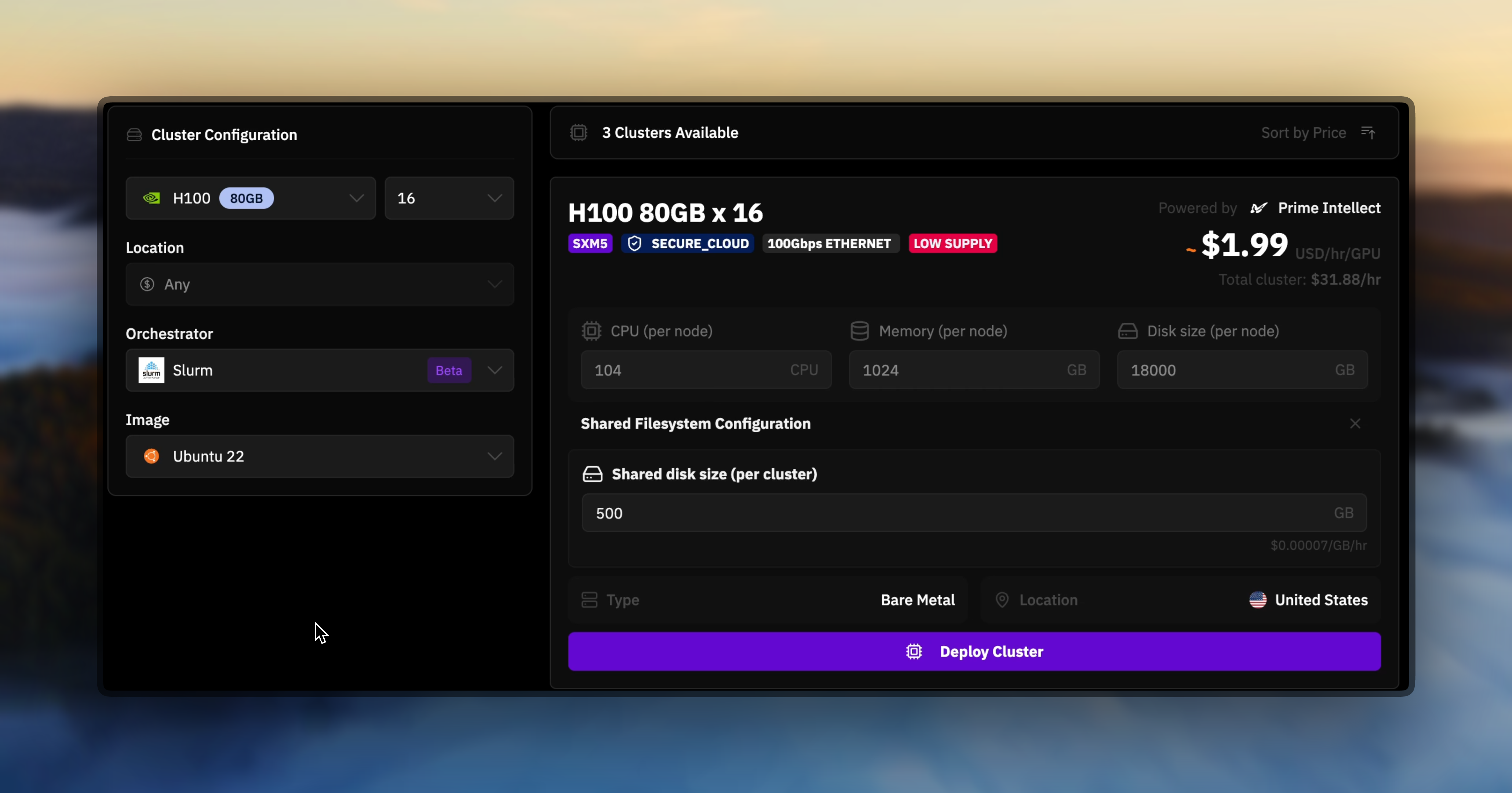Click the Shared Filesystem Configuration heading

(696, 424)
